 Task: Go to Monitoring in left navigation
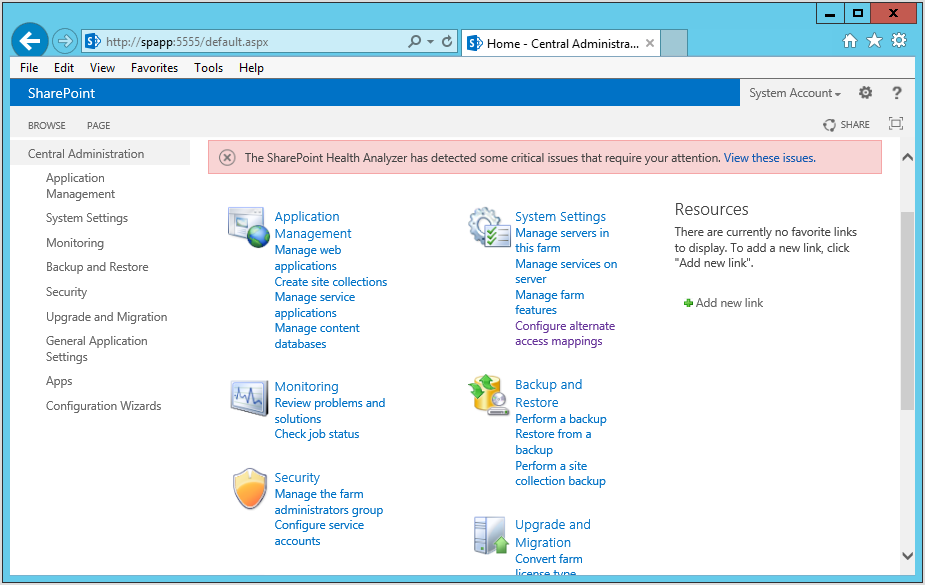75,243
